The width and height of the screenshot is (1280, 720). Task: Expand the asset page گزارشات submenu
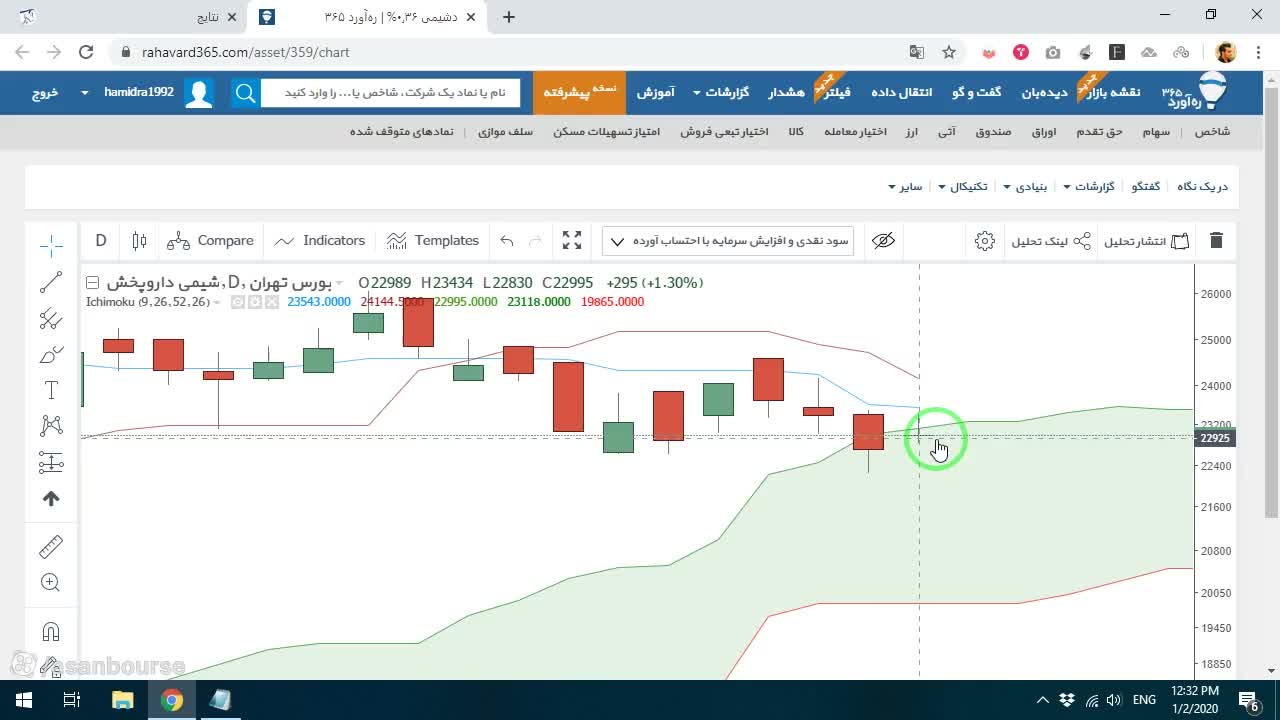1089,187
